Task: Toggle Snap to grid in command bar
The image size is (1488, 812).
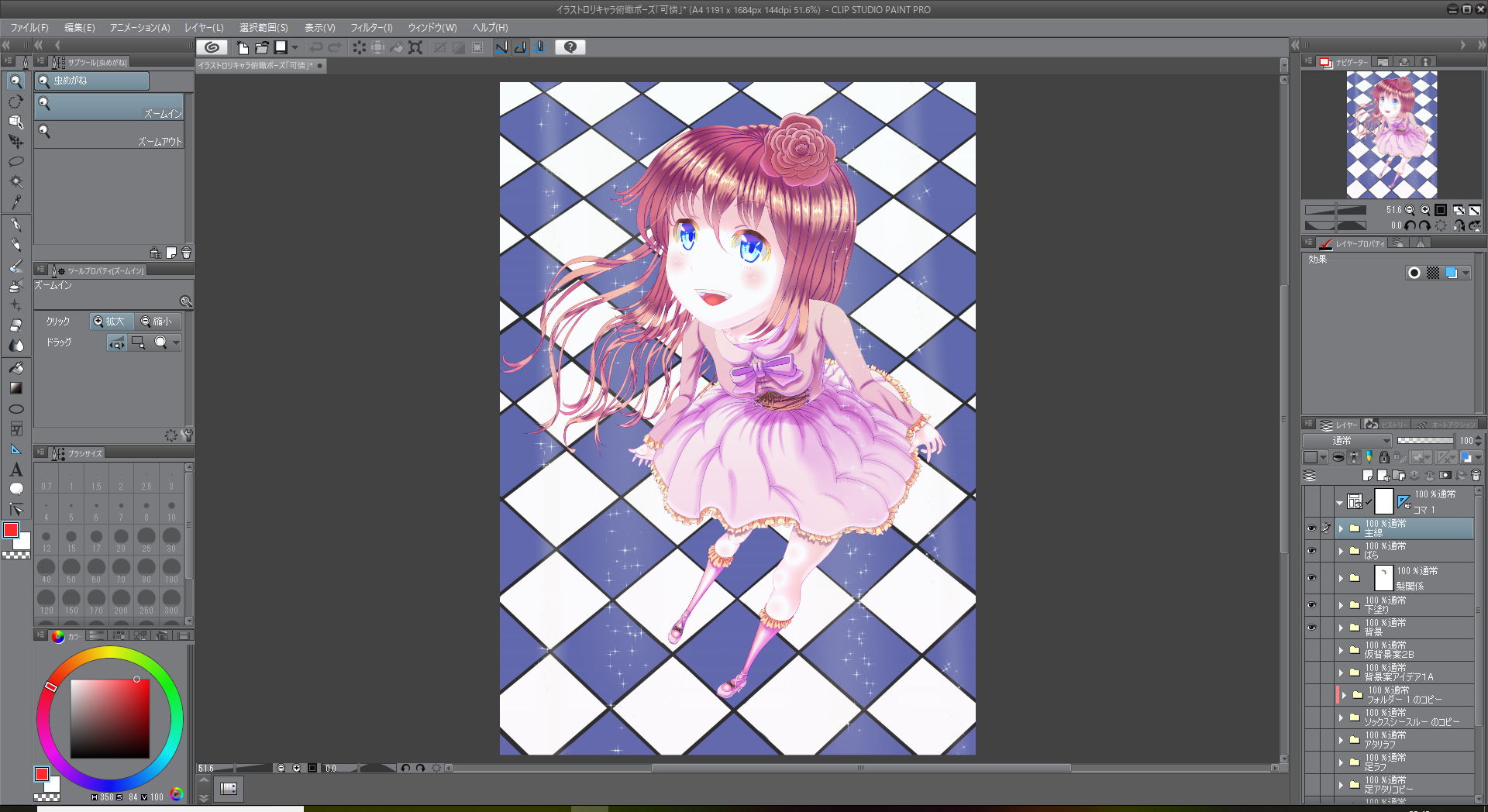Action: click(x=539, y=47)
